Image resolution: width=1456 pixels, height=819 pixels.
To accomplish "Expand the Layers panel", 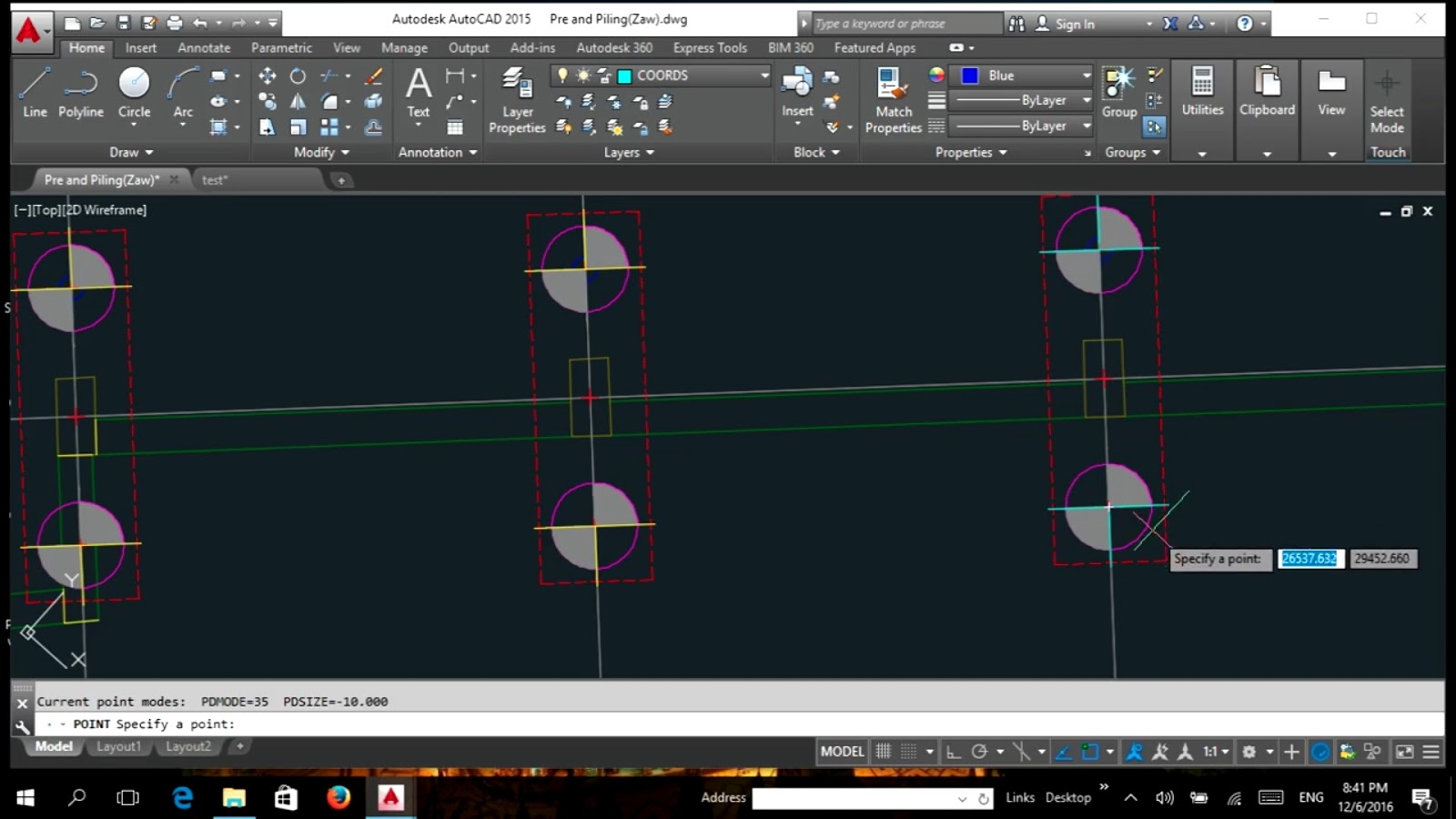I will (629, 153).
